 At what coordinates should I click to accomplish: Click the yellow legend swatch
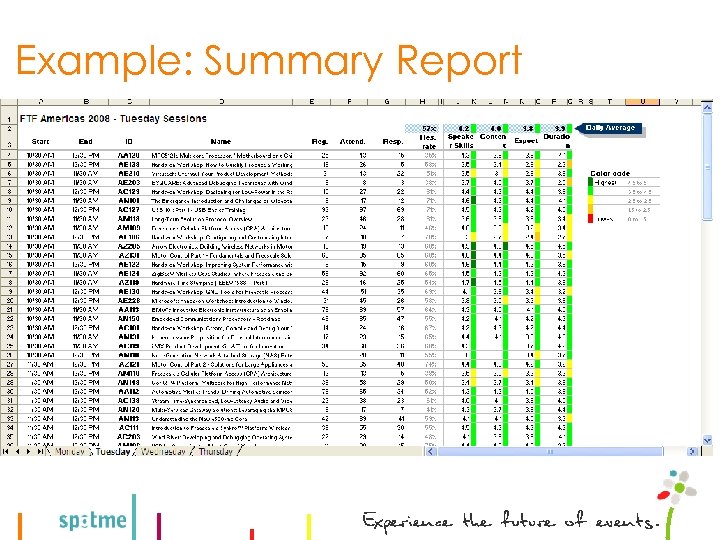coord(591,201)
